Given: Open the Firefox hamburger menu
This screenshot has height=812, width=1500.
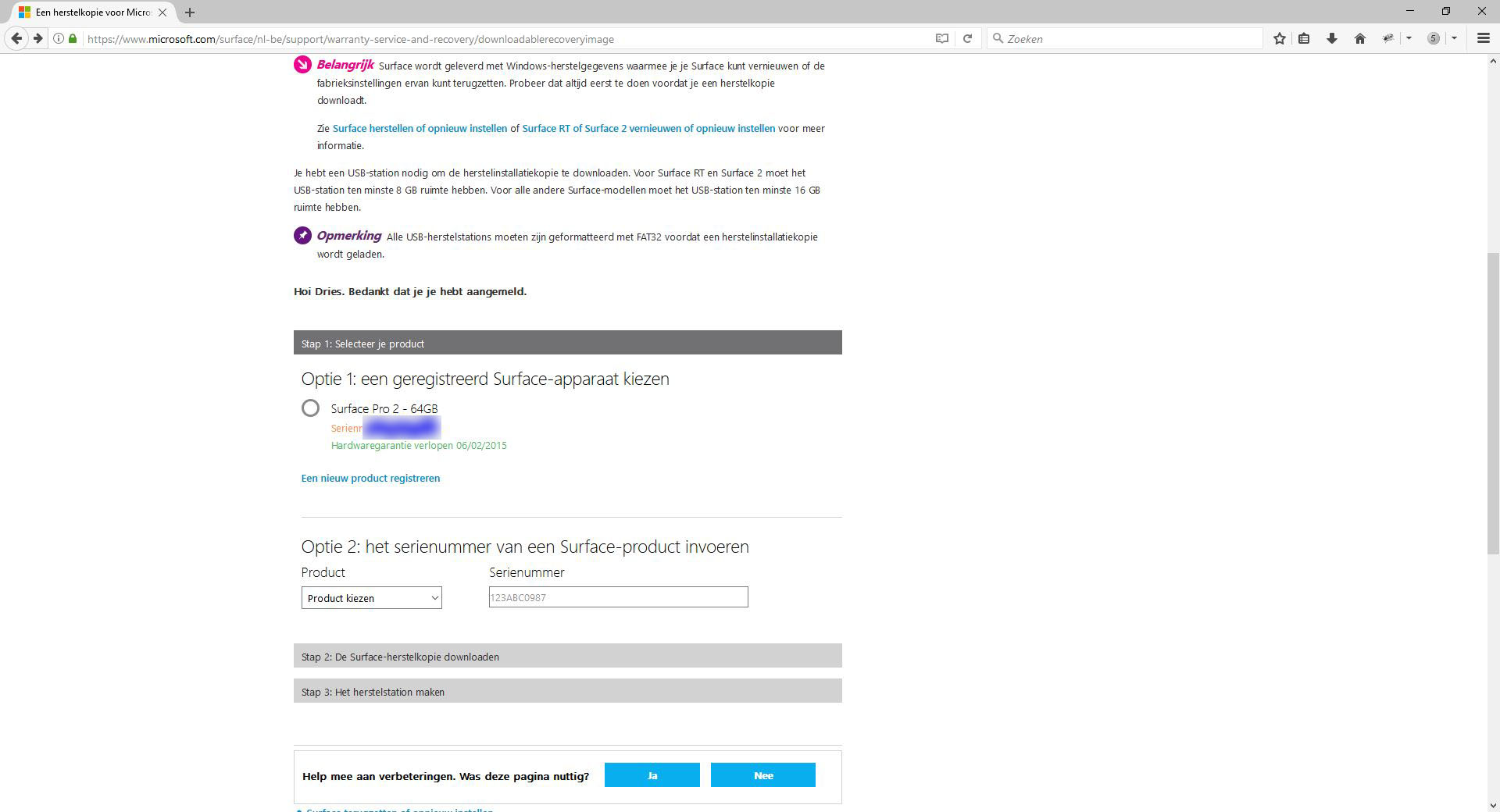Looking at the screenshot, I should tap(1483, 38).
